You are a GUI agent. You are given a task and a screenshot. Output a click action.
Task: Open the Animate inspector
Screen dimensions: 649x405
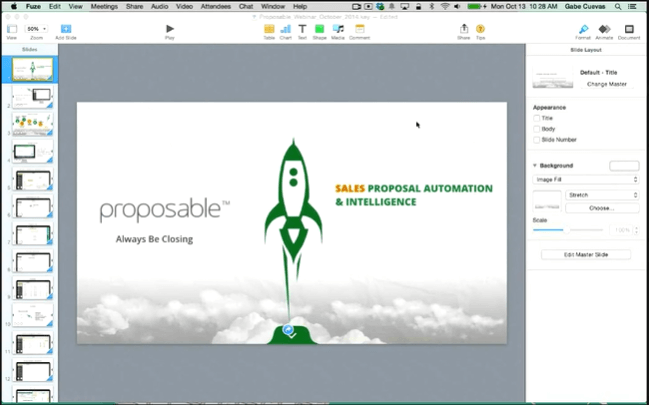[x=604, y=29]
